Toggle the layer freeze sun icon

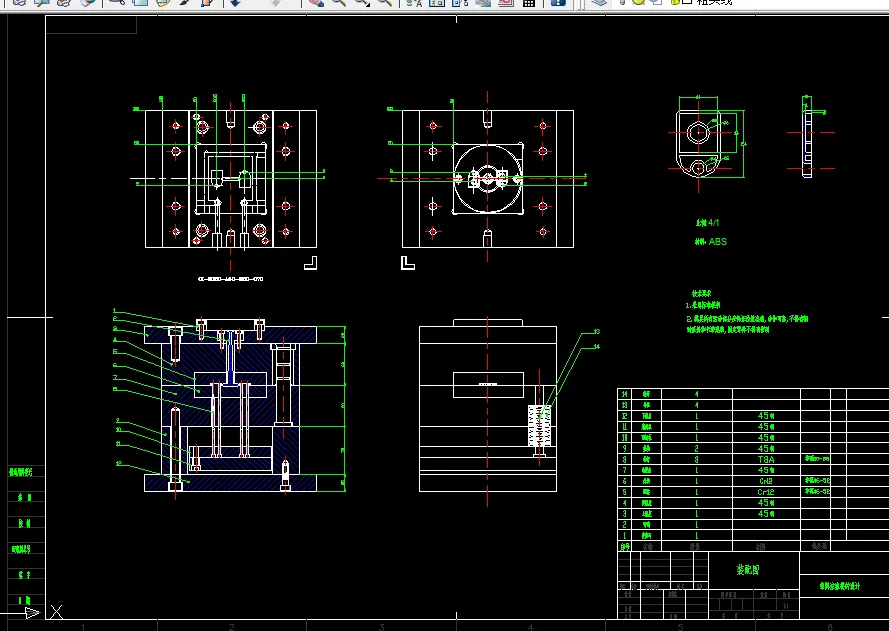[638, 2]
